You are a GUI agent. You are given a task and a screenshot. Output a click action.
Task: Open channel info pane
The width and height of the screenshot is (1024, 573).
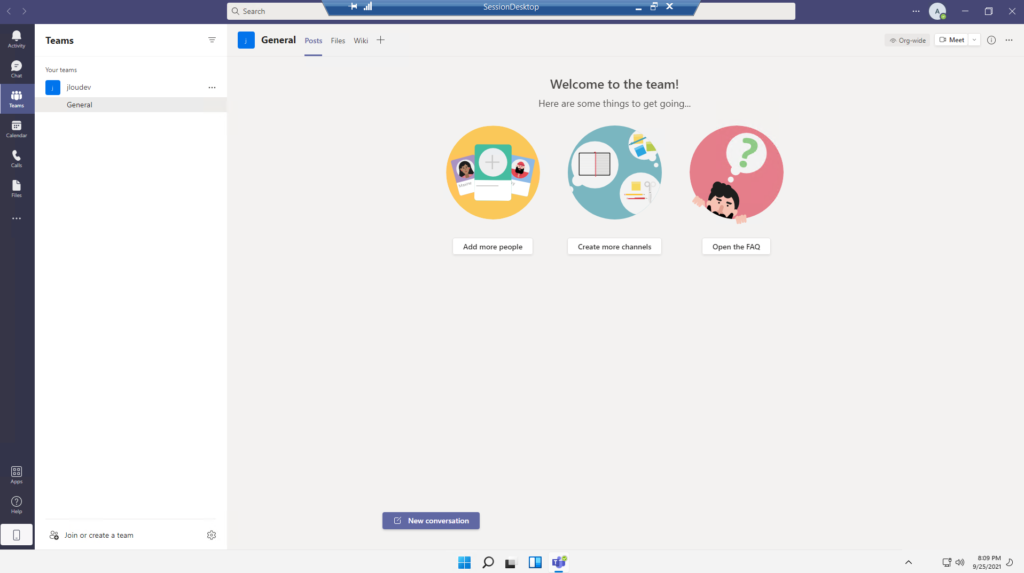click(x=991, y=40)
